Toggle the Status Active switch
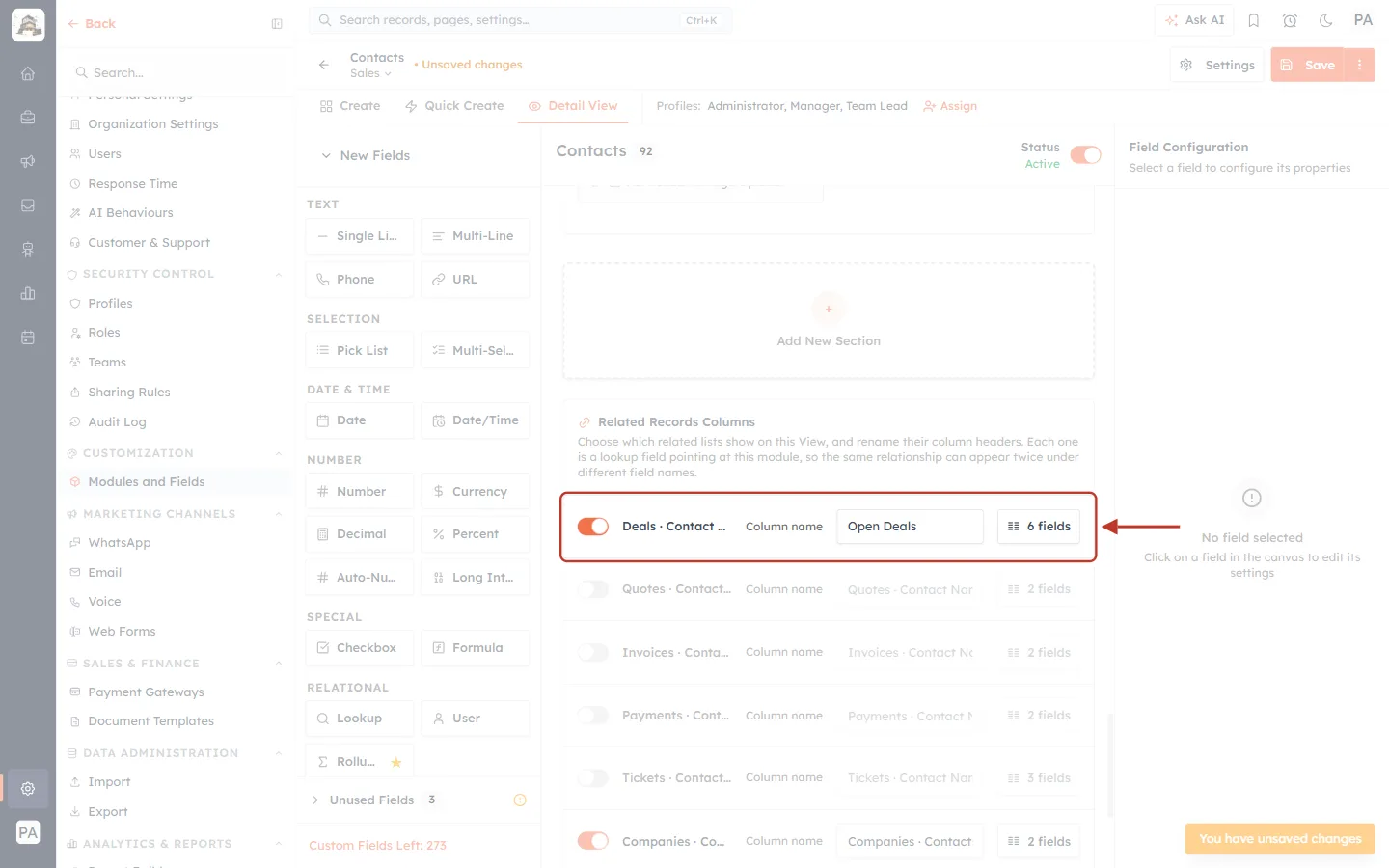 coord(1086,155)
